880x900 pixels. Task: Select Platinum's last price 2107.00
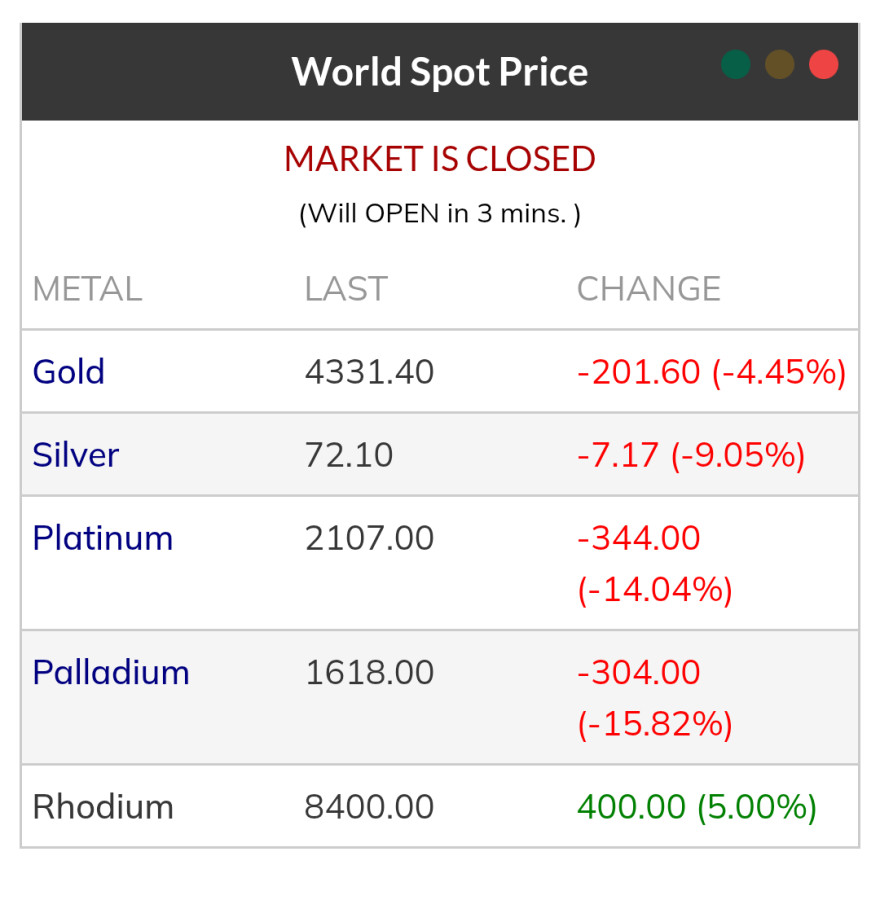[370, 538]
